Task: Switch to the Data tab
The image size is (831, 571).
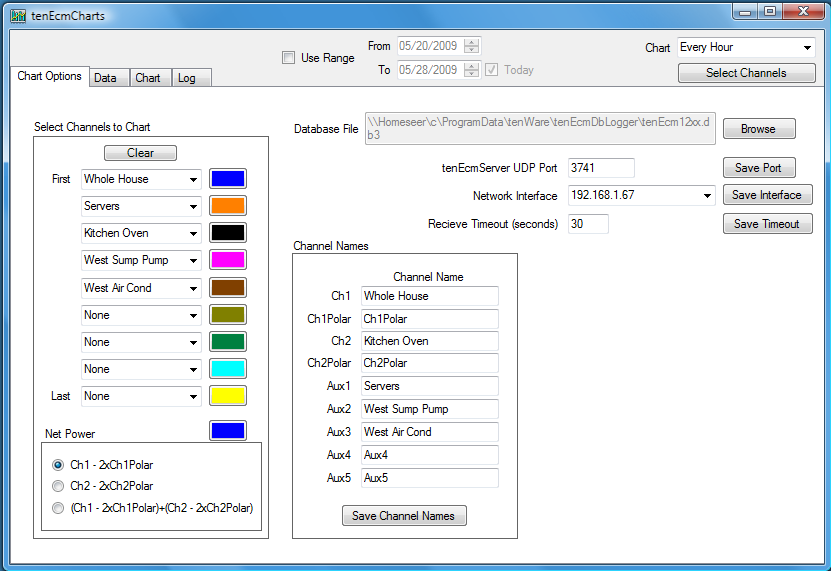Action: pyautogui.click(x=109, y=78)
